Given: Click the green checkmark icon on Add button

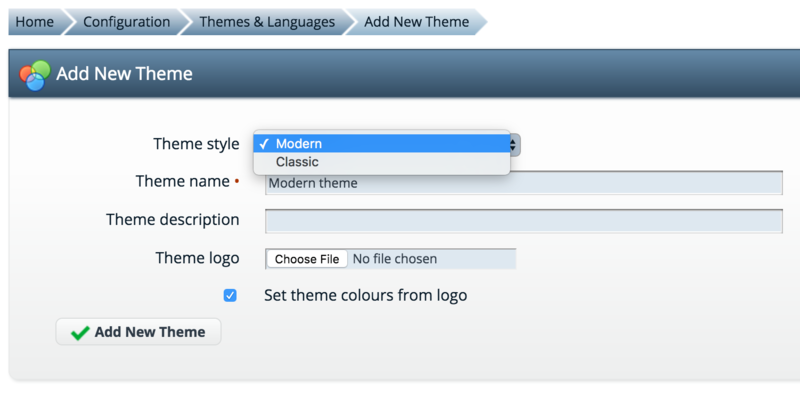Looking at the screenshot, I should point(80,333).
